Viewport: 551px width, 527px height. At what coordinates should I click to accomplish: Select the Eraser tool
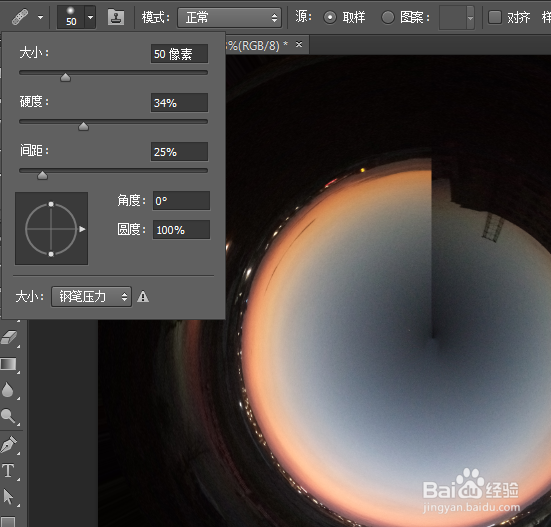click(x=9, y=338)
